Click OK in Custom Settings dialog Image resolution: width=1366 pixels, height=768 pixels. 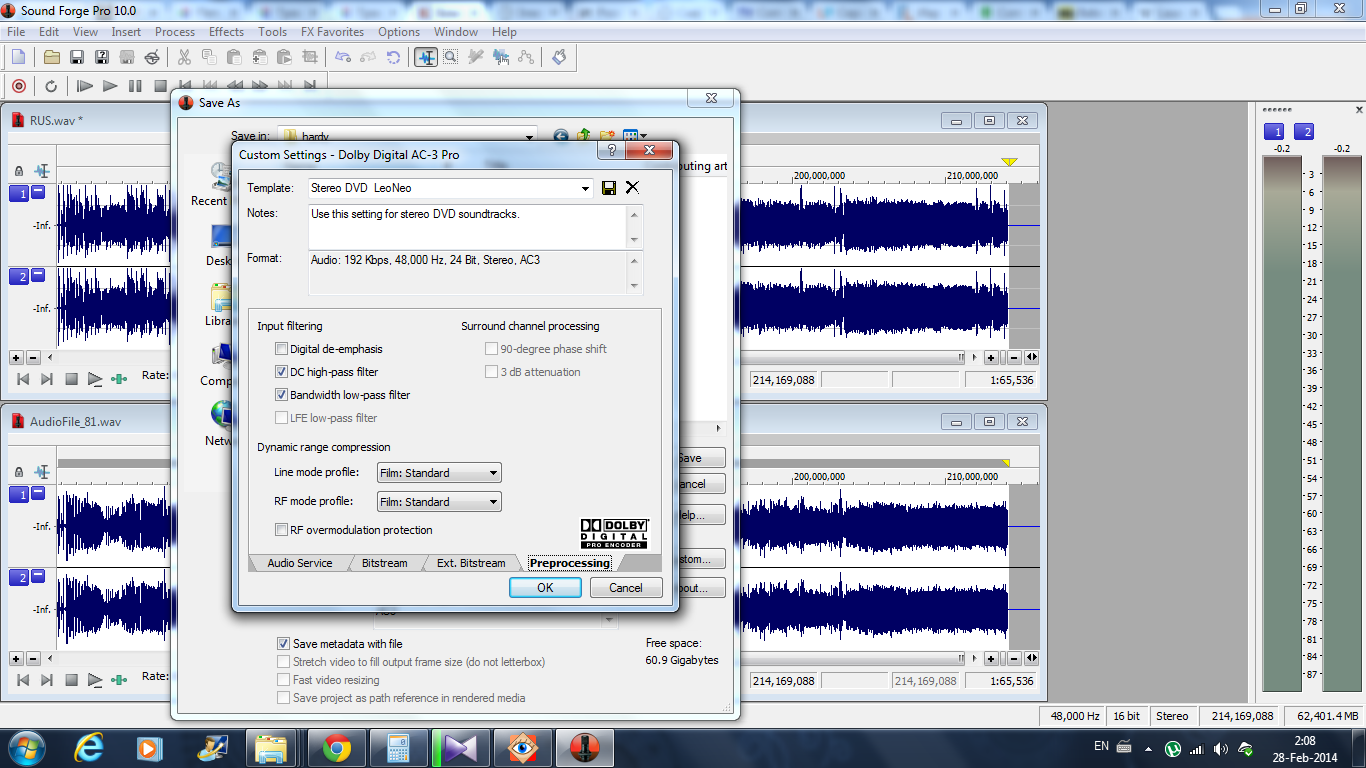click(x=545, y=588)
